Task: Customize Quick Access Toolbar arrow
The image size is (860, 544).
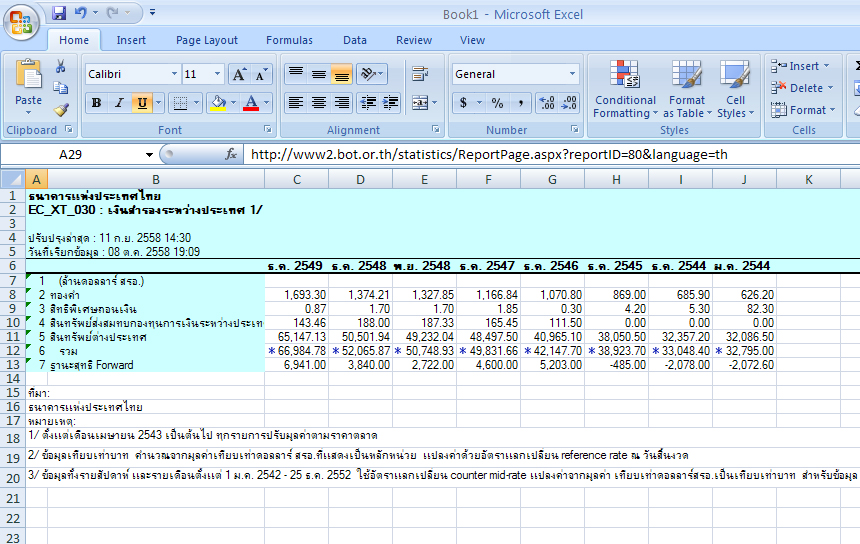Action: 152,12
